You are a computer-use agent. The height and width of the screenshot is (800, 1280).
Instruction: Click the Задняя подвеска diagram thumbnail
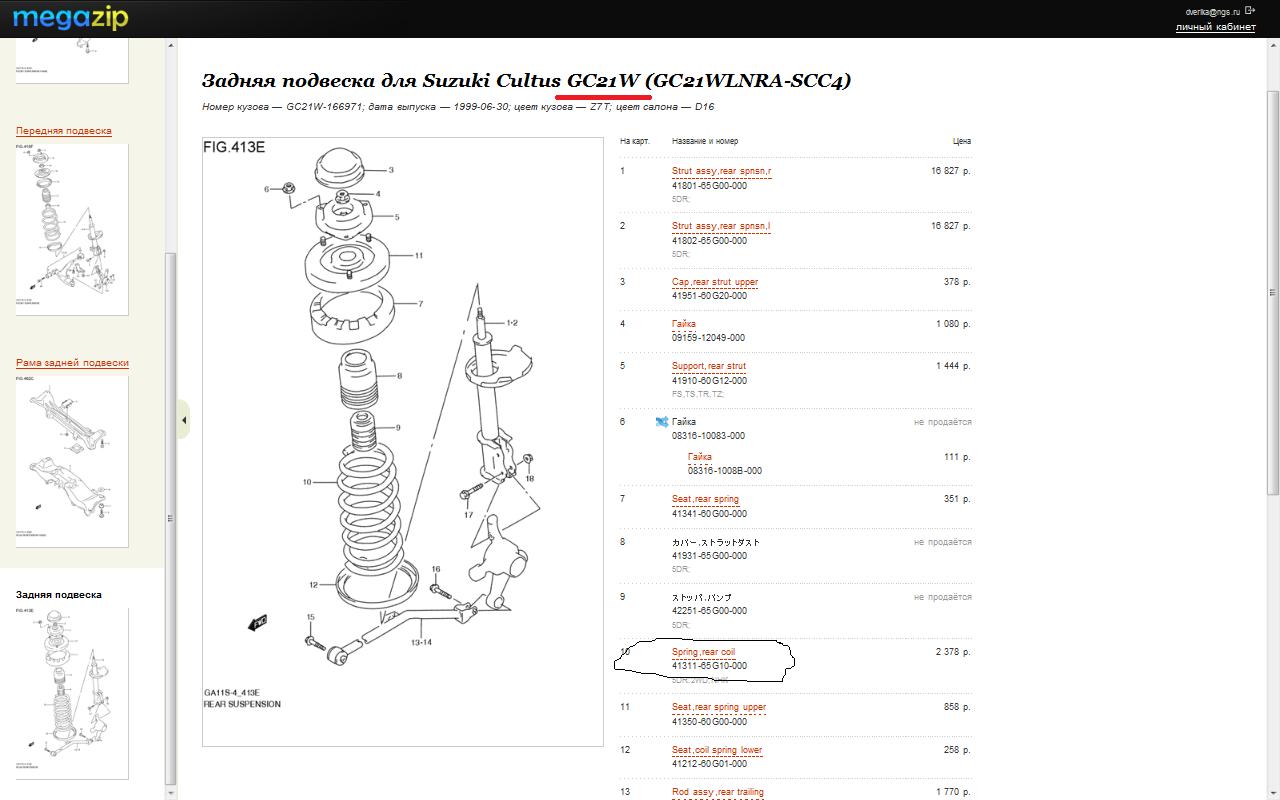[72, 692]
